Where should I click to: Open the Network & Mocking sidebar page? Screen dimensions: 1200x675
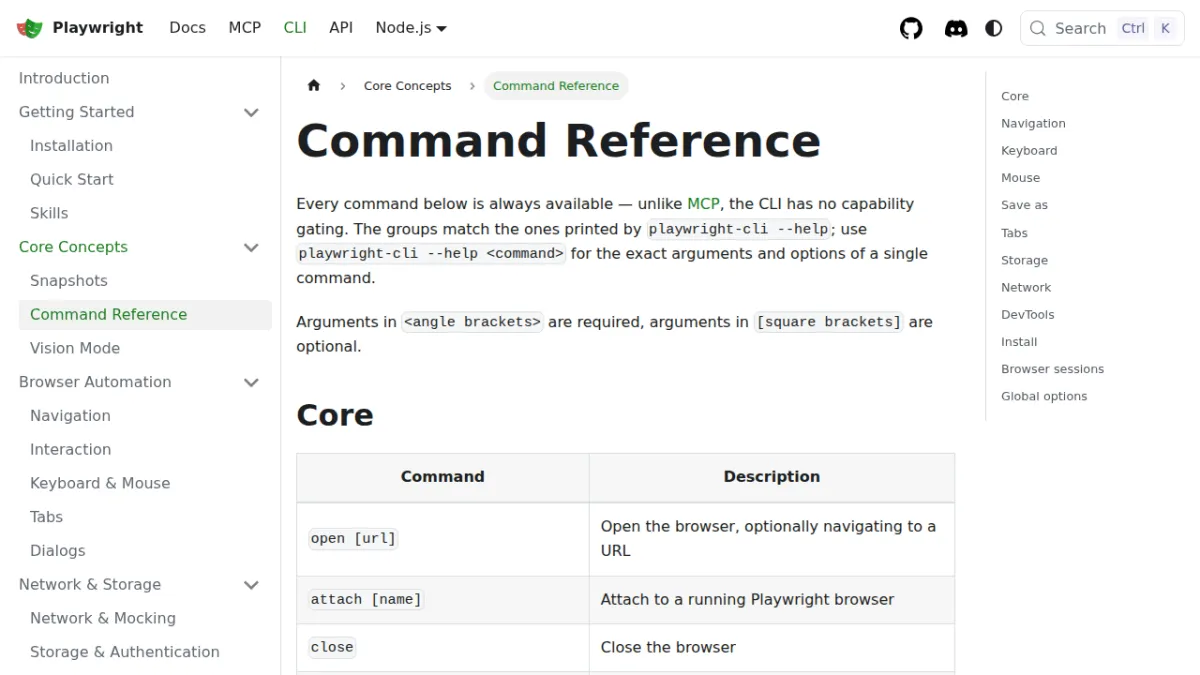(x=103, y=618)
